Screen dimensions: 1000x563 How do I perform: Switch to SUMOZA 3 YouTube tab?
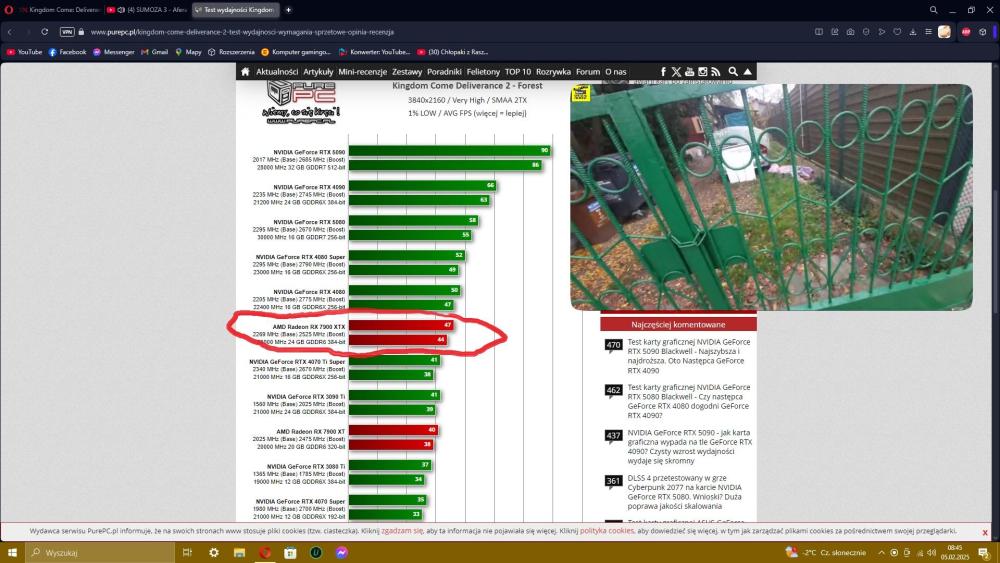pos(147,10)
